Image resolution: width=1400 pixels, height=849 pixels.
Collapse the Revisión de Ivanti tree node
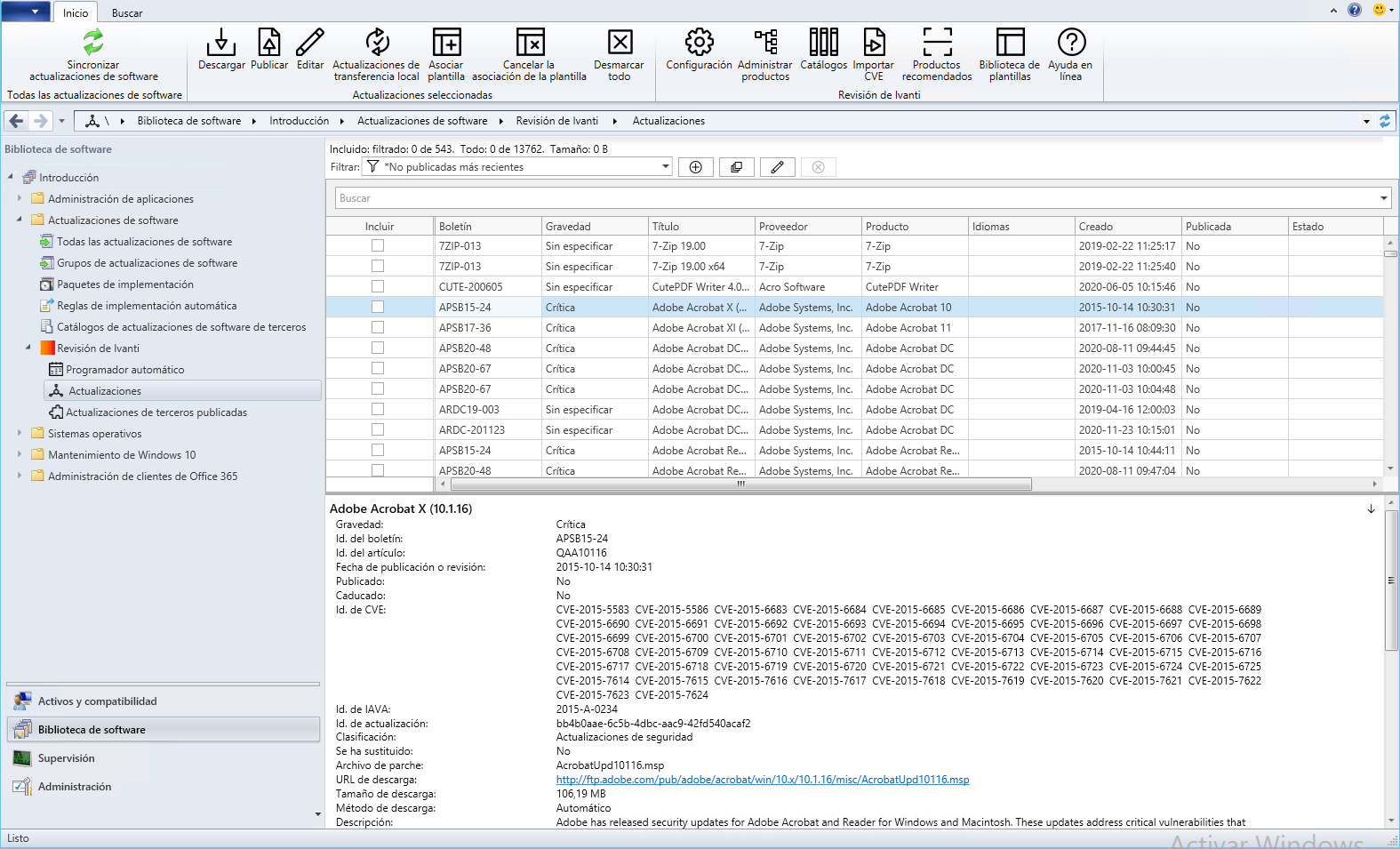click(28, 348)
